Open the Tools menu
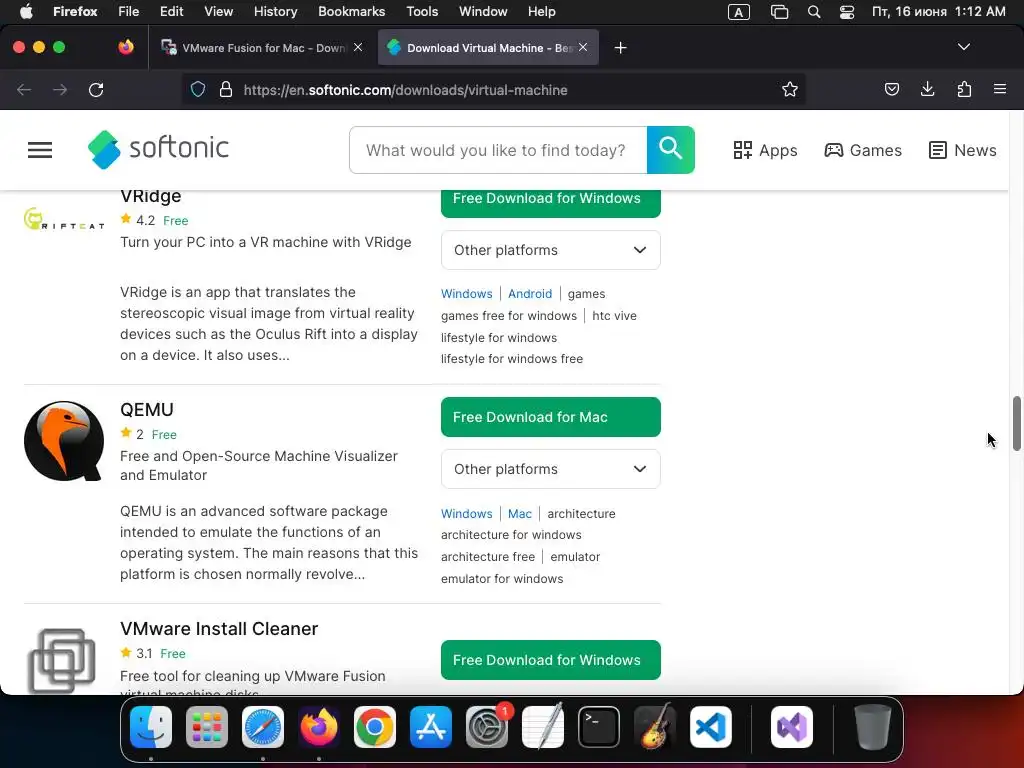 pyautogui.click(x=422, y=12)
